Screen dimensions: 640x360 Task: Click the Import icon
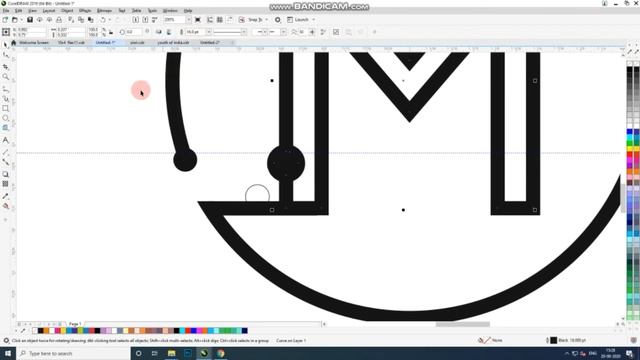click(x=136, y=20)
